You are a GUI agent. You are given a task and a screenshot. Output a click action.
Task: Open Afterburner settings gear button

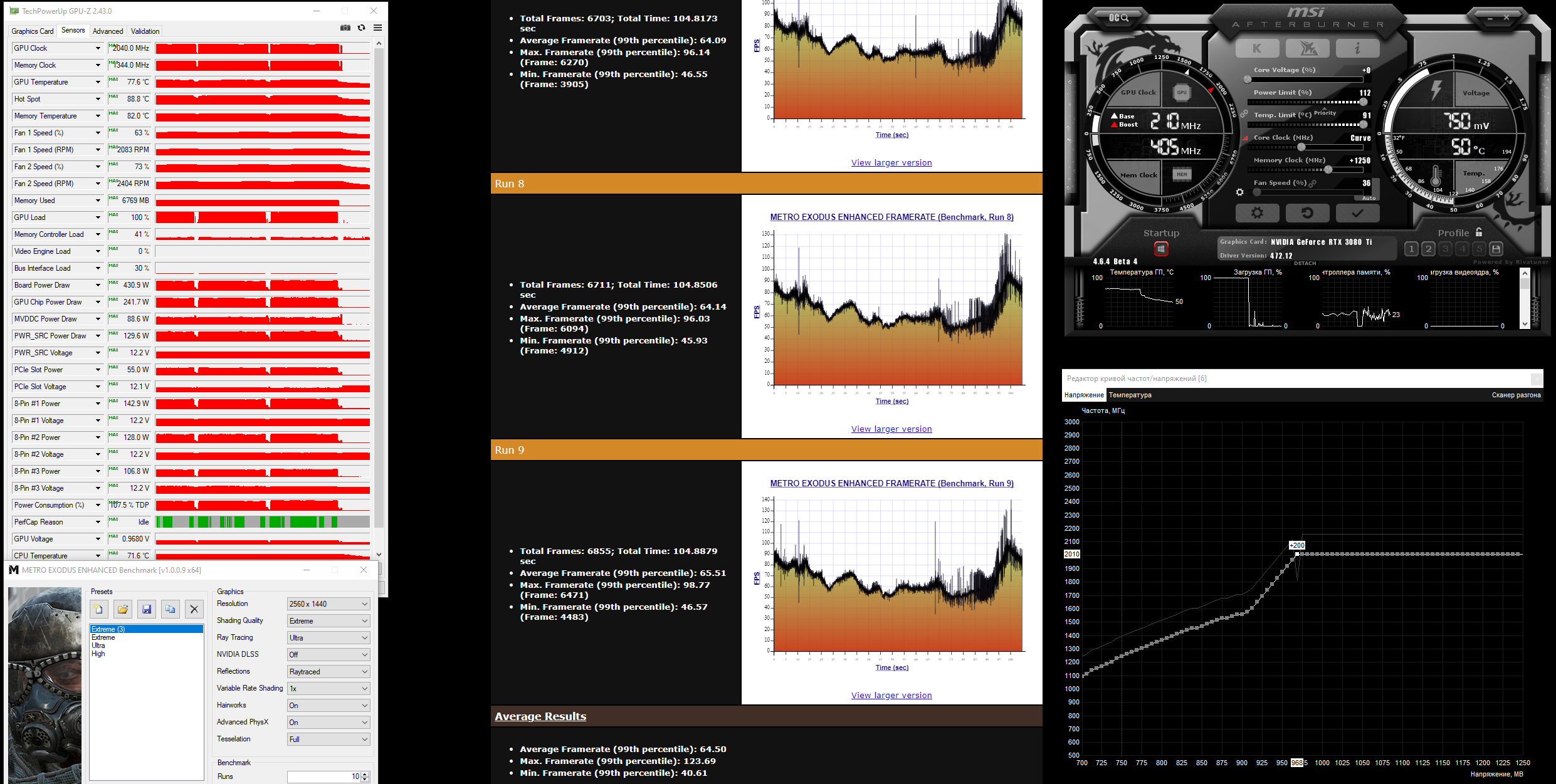[1257, 213]
